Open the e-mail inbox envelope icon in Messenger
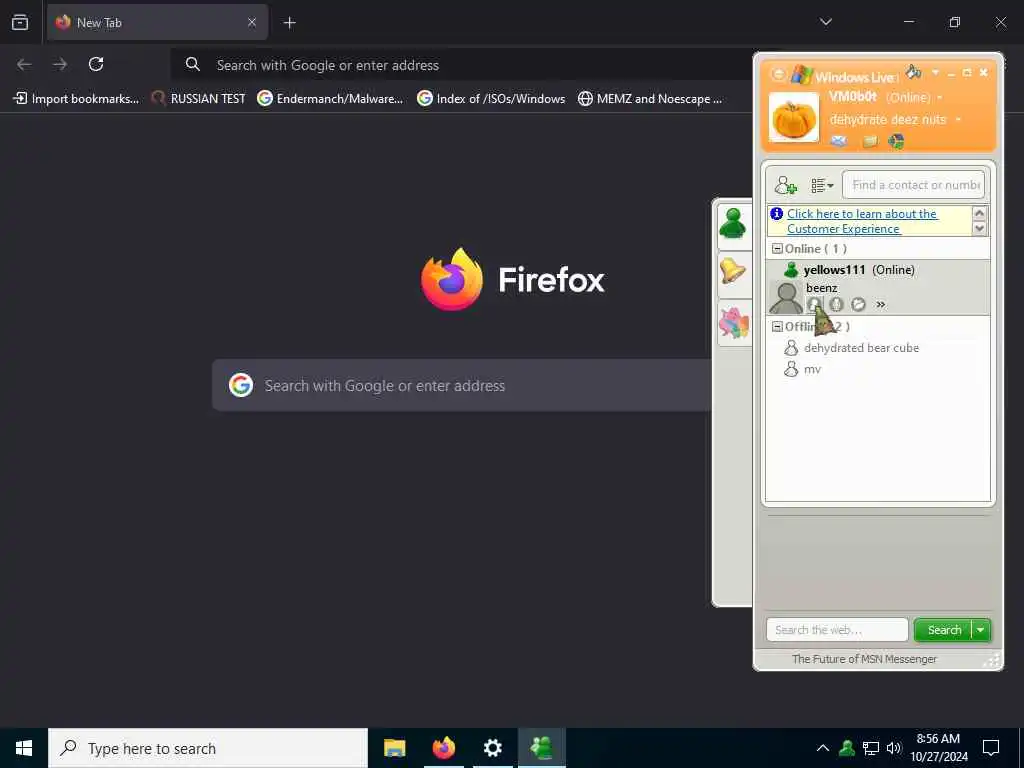Viewport: 1024px width, 768px height. [839, 140]
